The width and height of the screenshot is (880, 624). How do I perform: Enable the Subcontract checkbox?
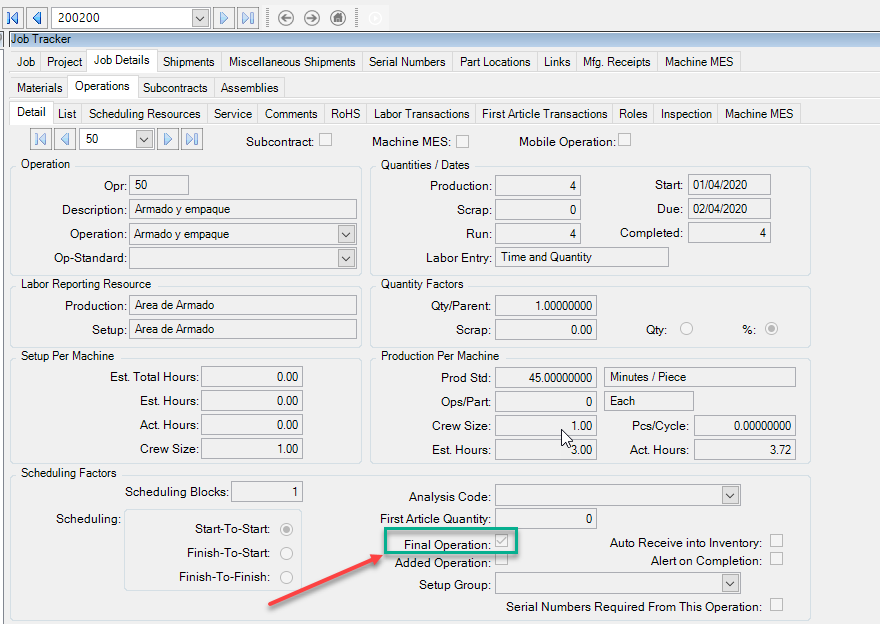tap(325, 140)
